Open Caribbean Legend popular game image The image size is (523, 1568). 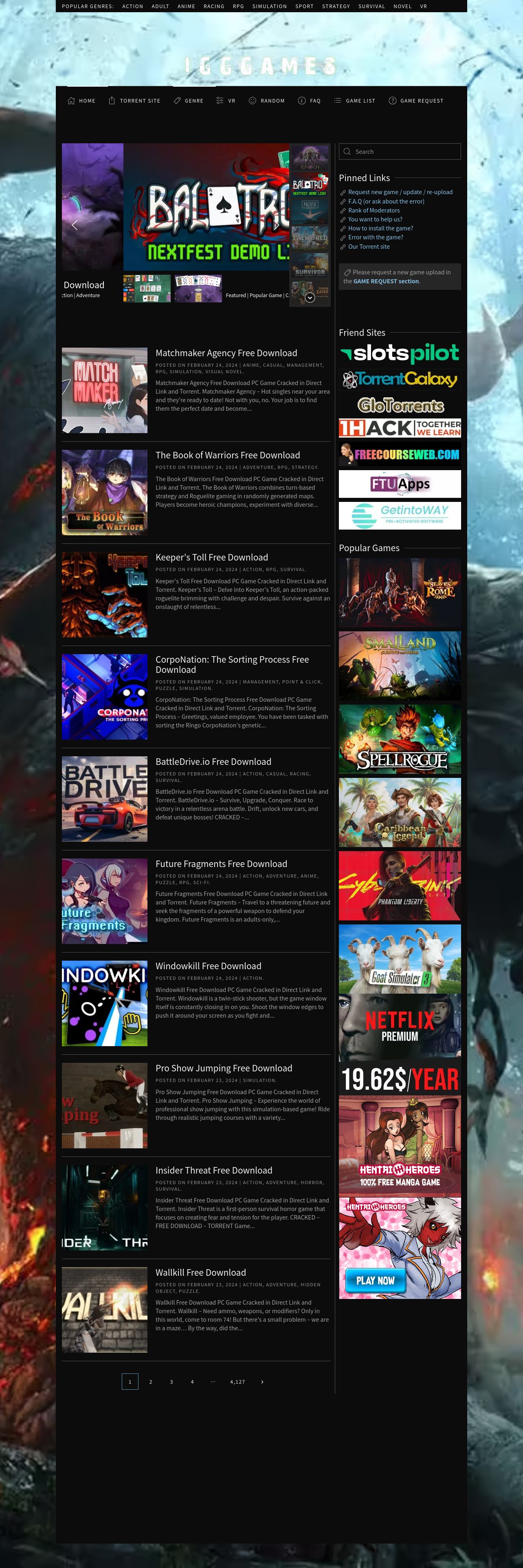pos(400,812)
